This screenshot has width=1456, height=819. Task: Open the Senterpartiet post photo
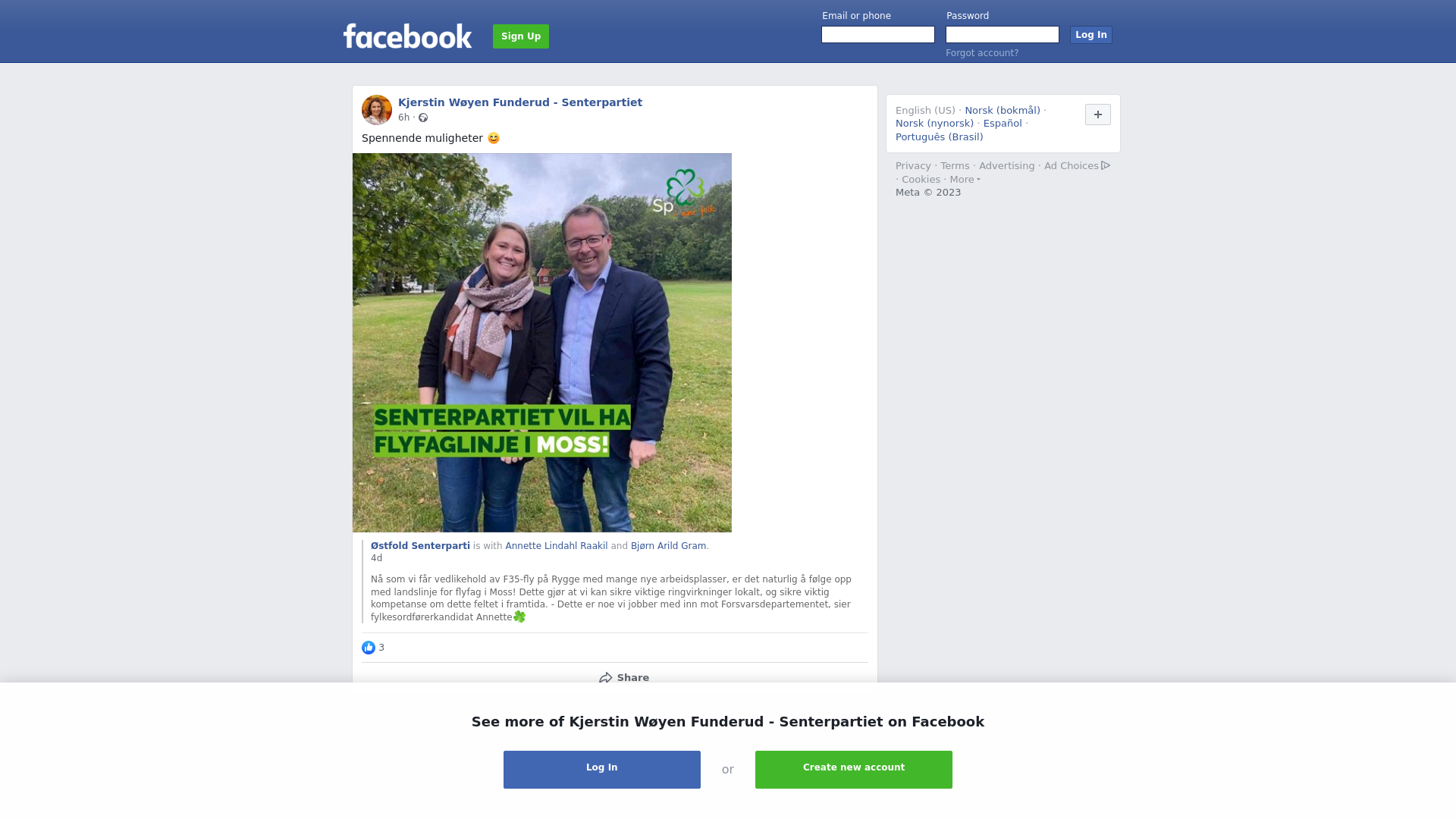click(x=542, y=343)
